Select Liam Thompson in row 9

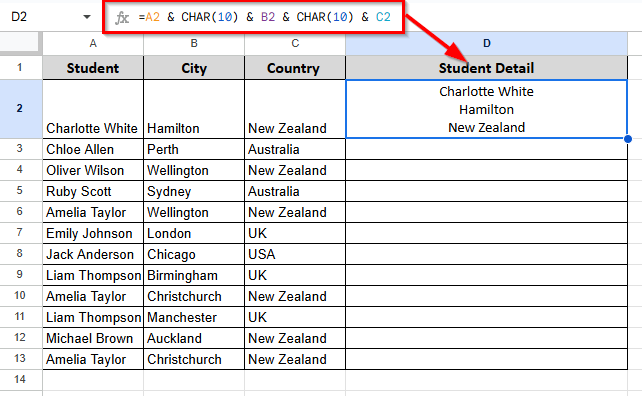[93, 275]
